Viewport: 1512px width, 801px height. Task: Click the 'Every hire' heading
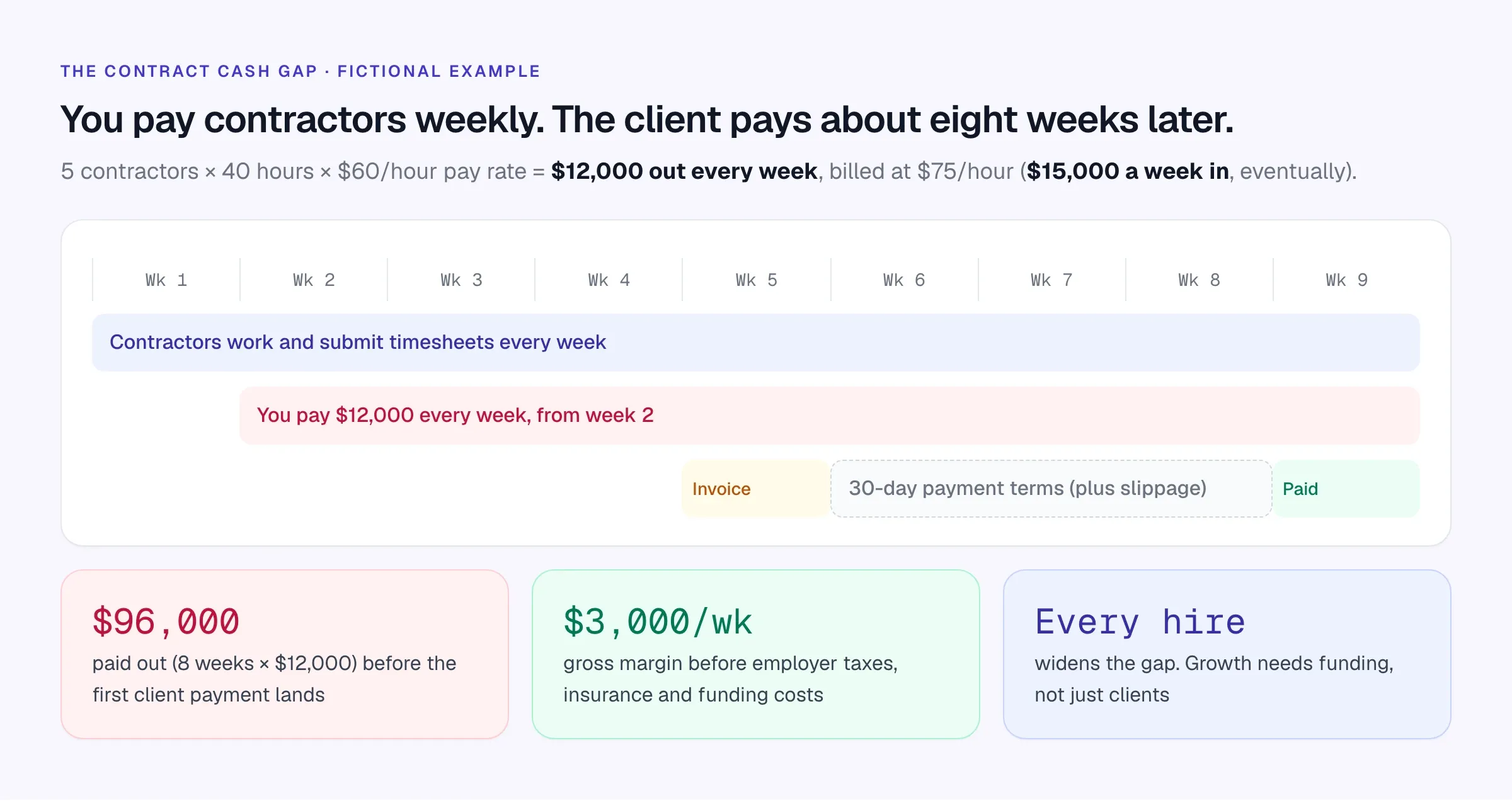tap(1140, 622)
